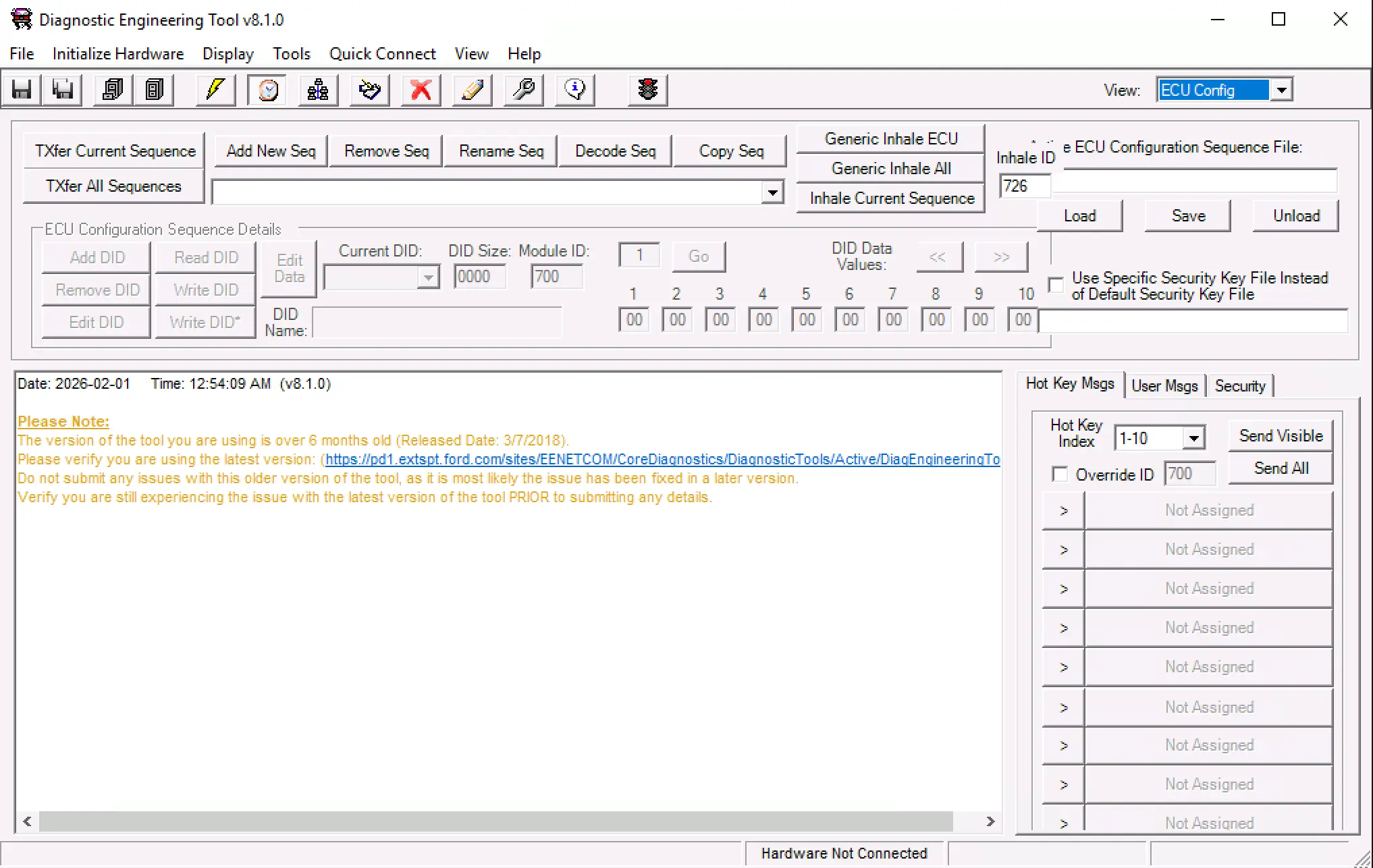Open the View ECU Config dropdown
The image size is (1373, 868).
coord(1281,90)
